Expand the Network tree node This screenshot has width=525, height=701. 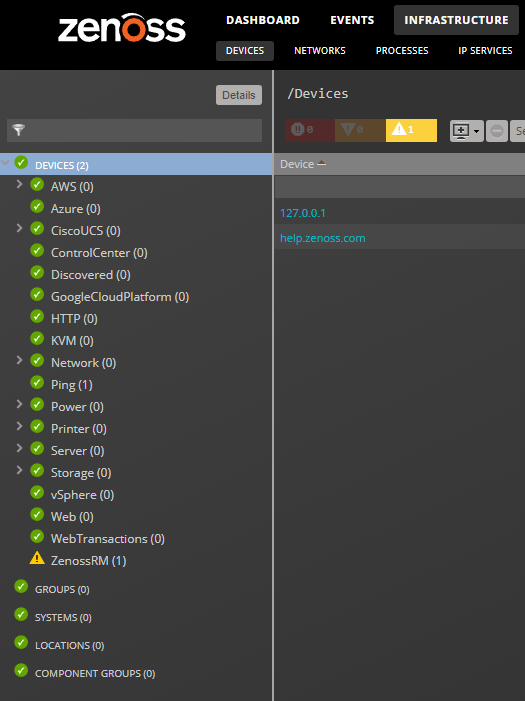pyautogui.click(x=19, y=360)
